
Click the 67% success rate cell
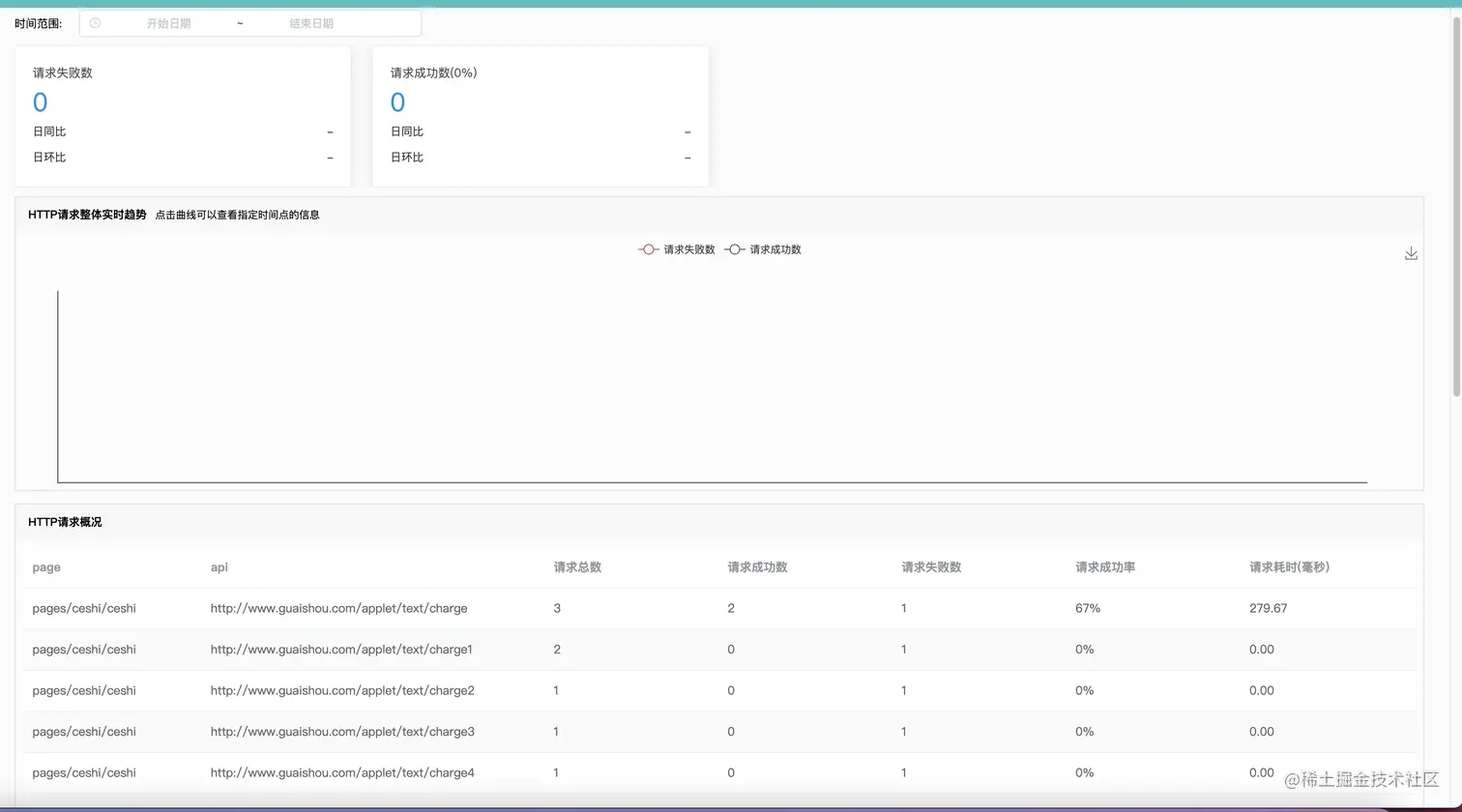1088,608
